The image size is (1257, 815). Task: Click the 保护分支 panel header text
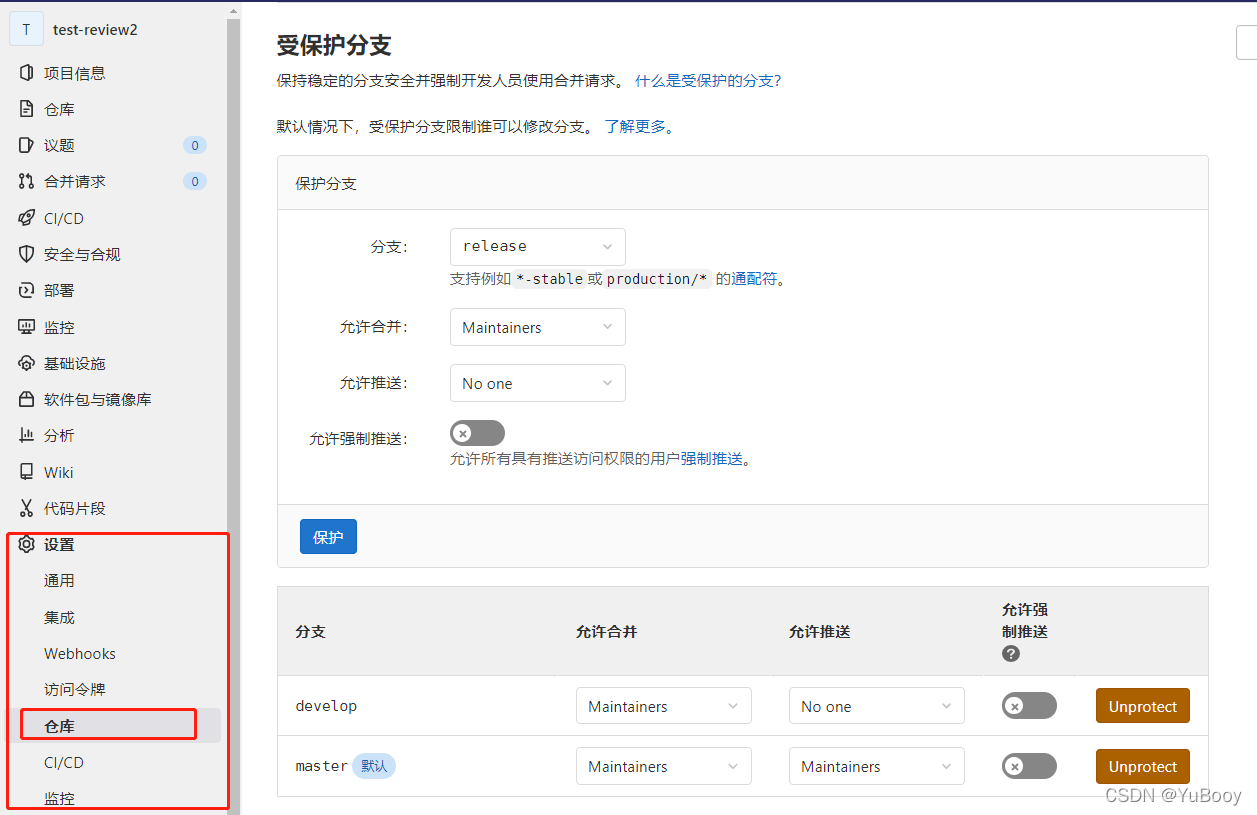pos(326,184)
